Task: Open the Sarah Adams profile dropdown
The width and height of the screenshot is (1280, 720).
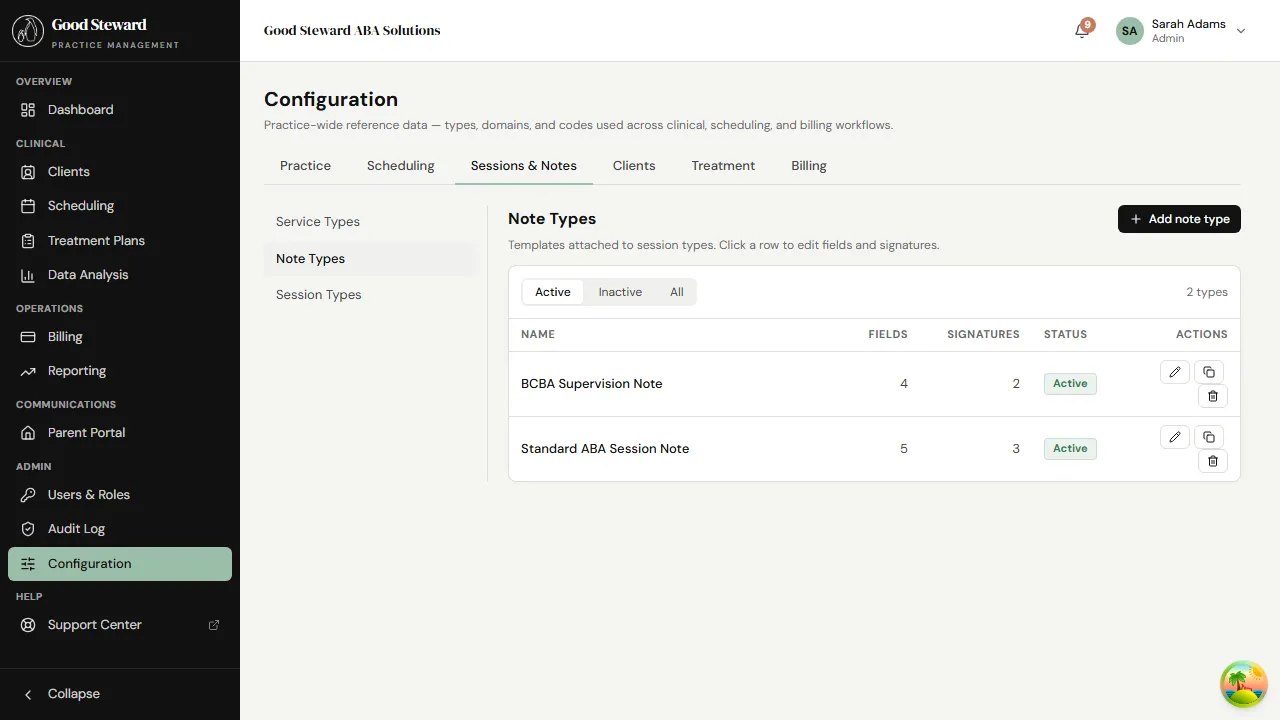Action: pyautogui.click(x=1241, y=31)
